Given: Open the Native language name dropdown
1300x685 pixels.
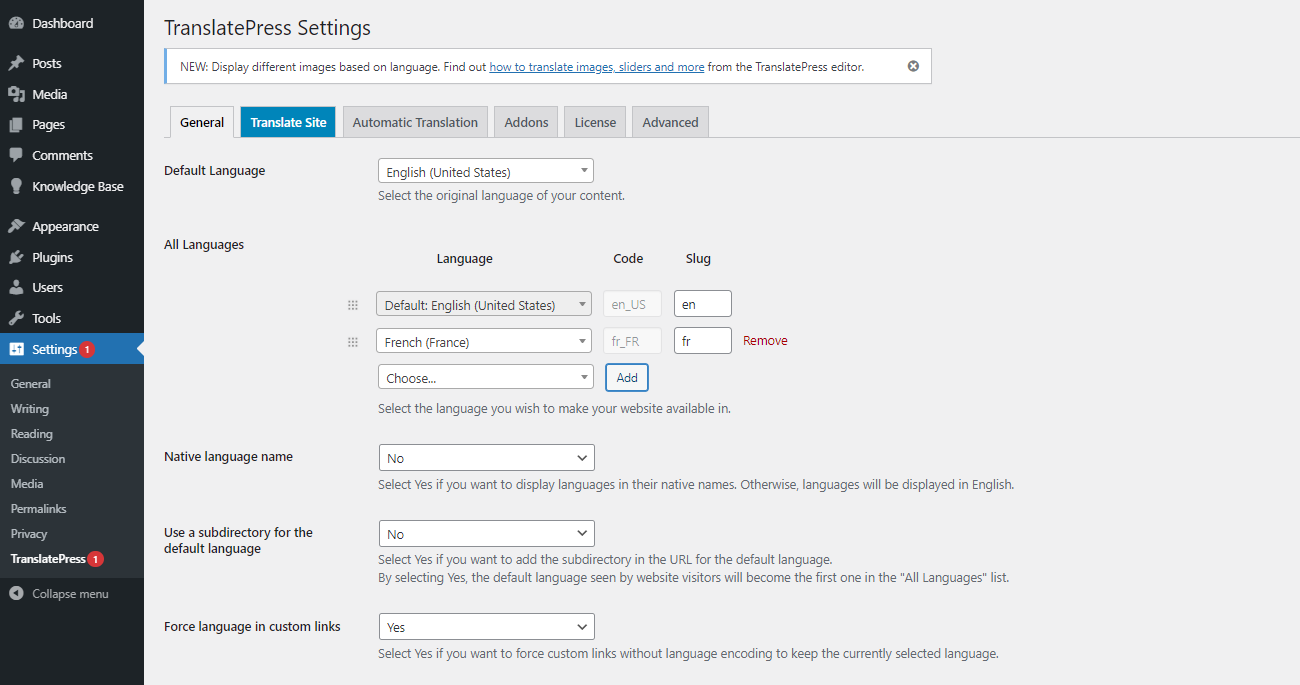Looking at the screenshot, I should pyautogui.click(x=487, y=457).
